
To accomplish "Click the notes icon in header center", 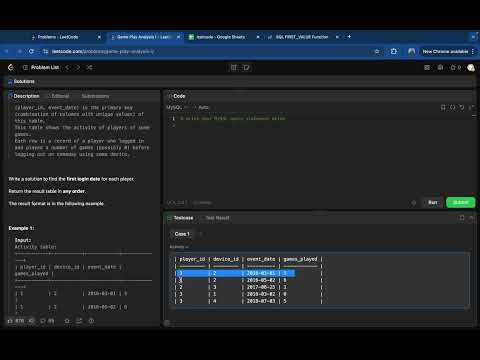I will point(246,68).
